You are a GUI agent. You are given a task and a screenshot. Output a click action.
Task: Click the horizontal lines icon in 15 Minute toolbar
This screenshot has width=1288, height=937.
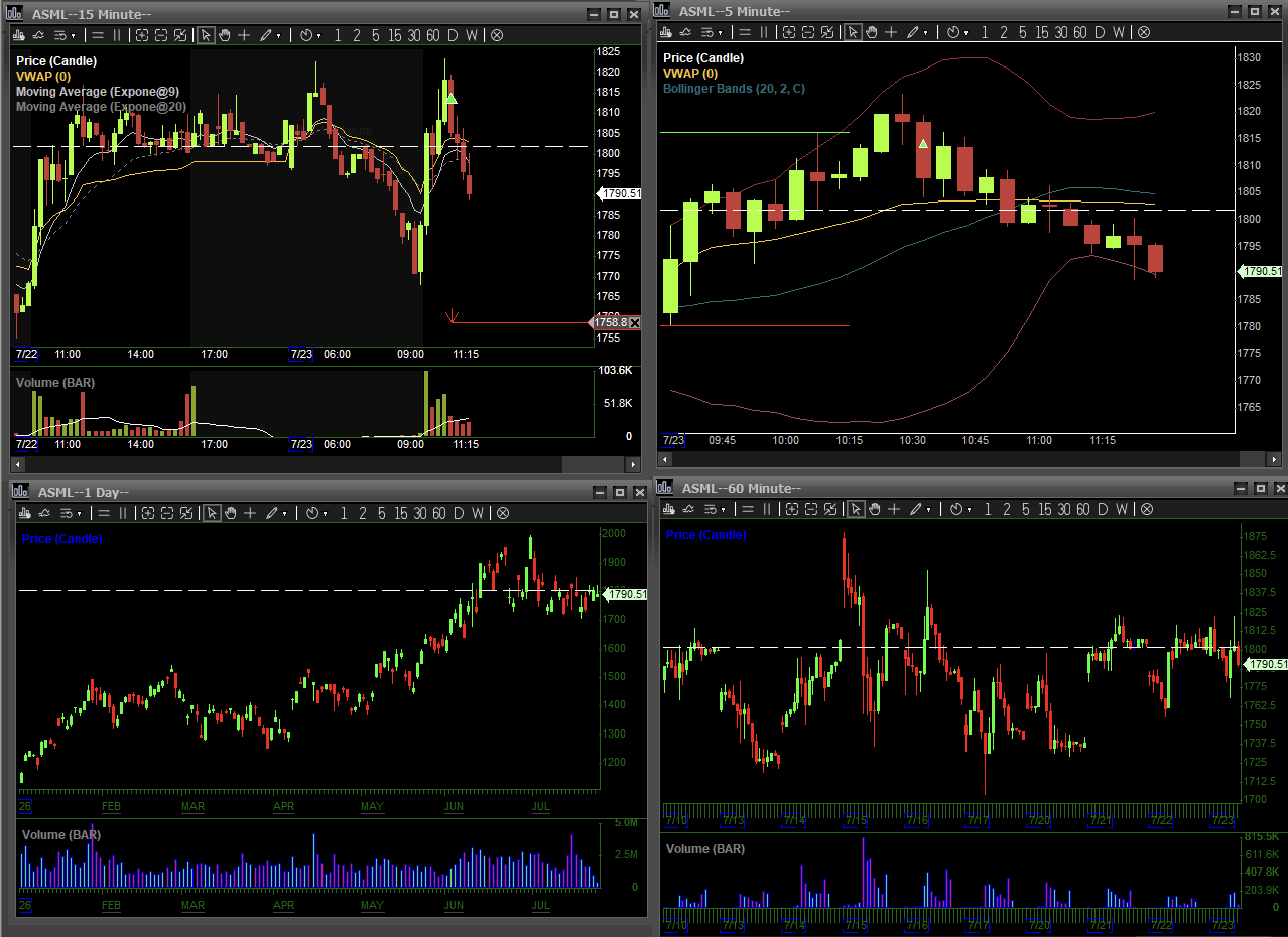click(x=98, y=36)
